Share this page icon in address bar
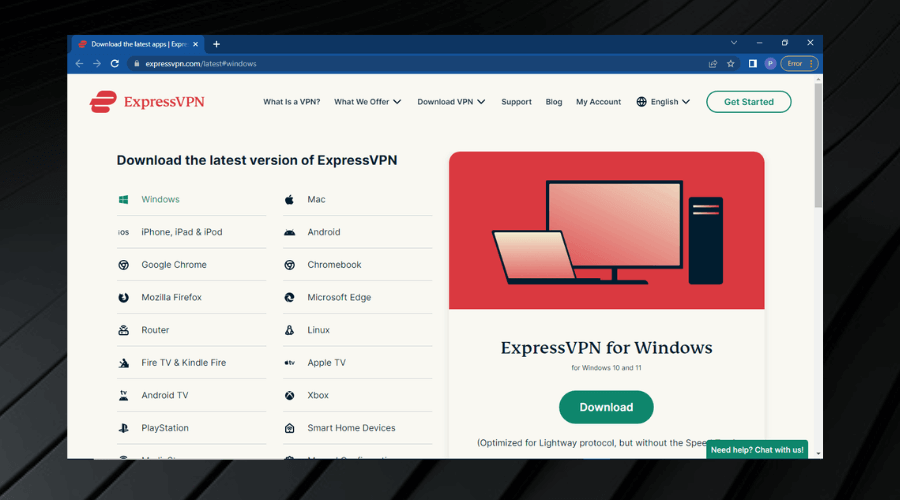 (x=713, y=64)
